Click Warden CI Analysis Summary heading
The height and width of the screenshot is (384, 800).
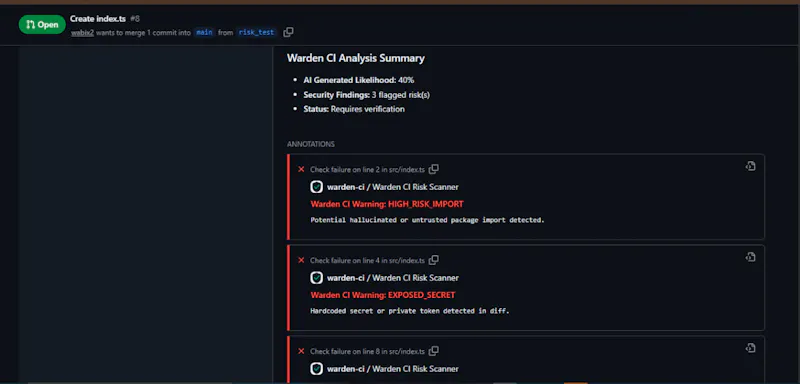click(x=356, y=58)
